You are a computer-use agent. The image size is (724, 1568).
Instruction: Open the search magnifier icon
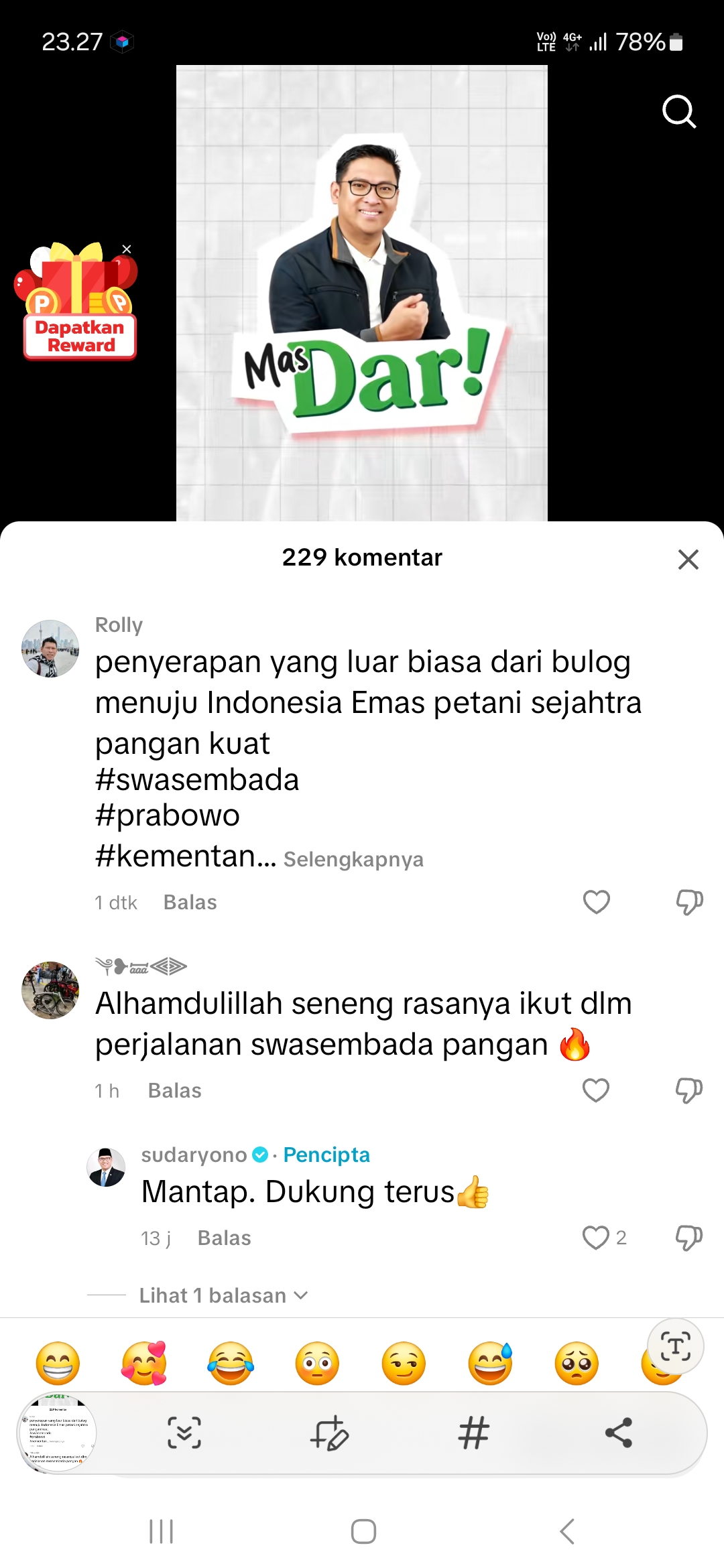679,111
